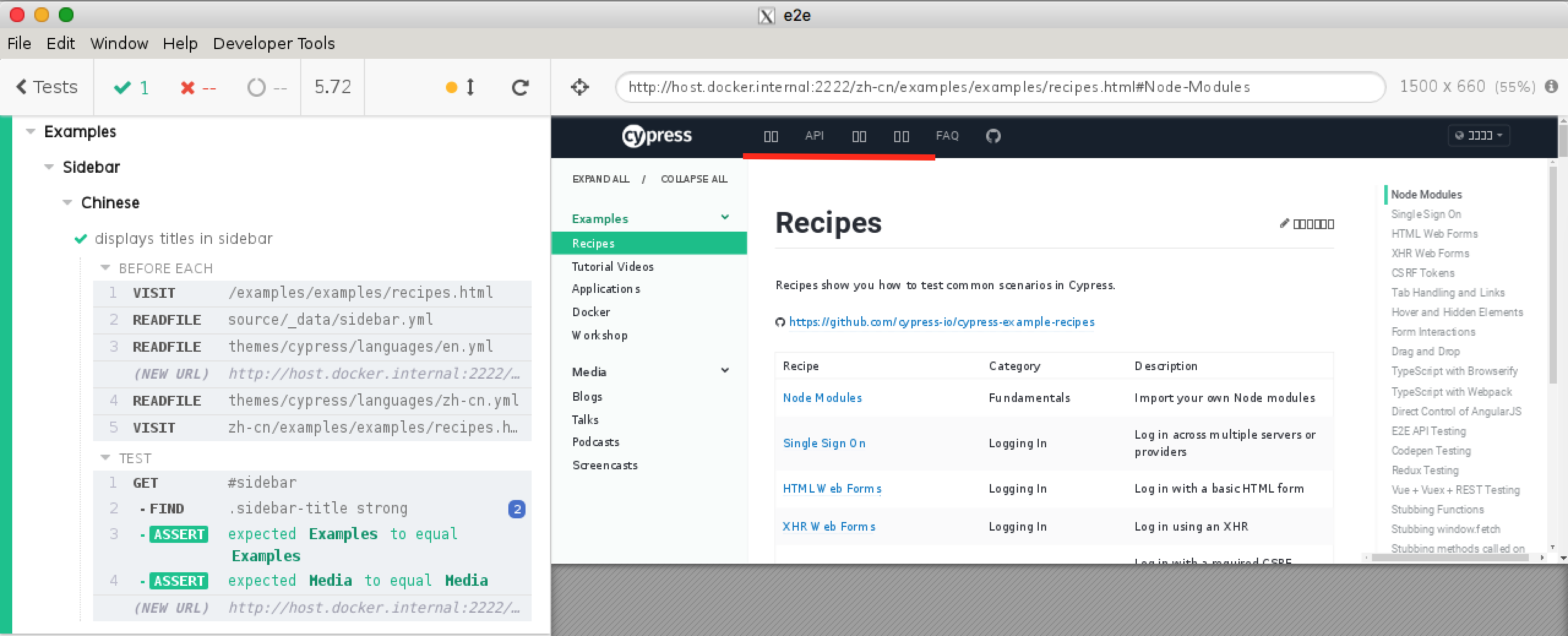Click the pencil edit icon beside Recipes

pos(1284,224)
